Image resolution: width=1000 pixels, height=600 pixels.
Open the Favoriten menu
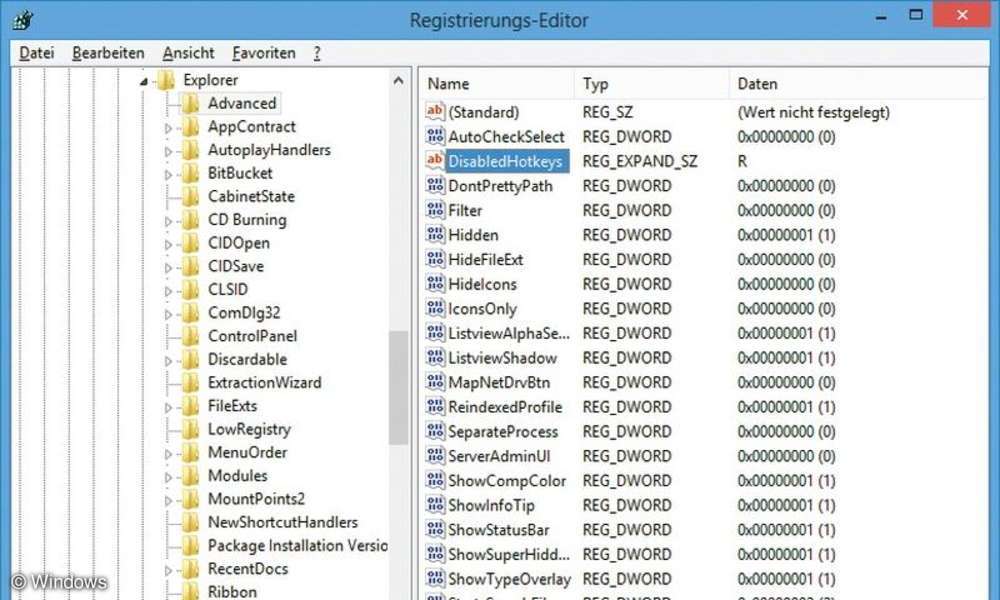pyautogui.click(x=263, y=53)
